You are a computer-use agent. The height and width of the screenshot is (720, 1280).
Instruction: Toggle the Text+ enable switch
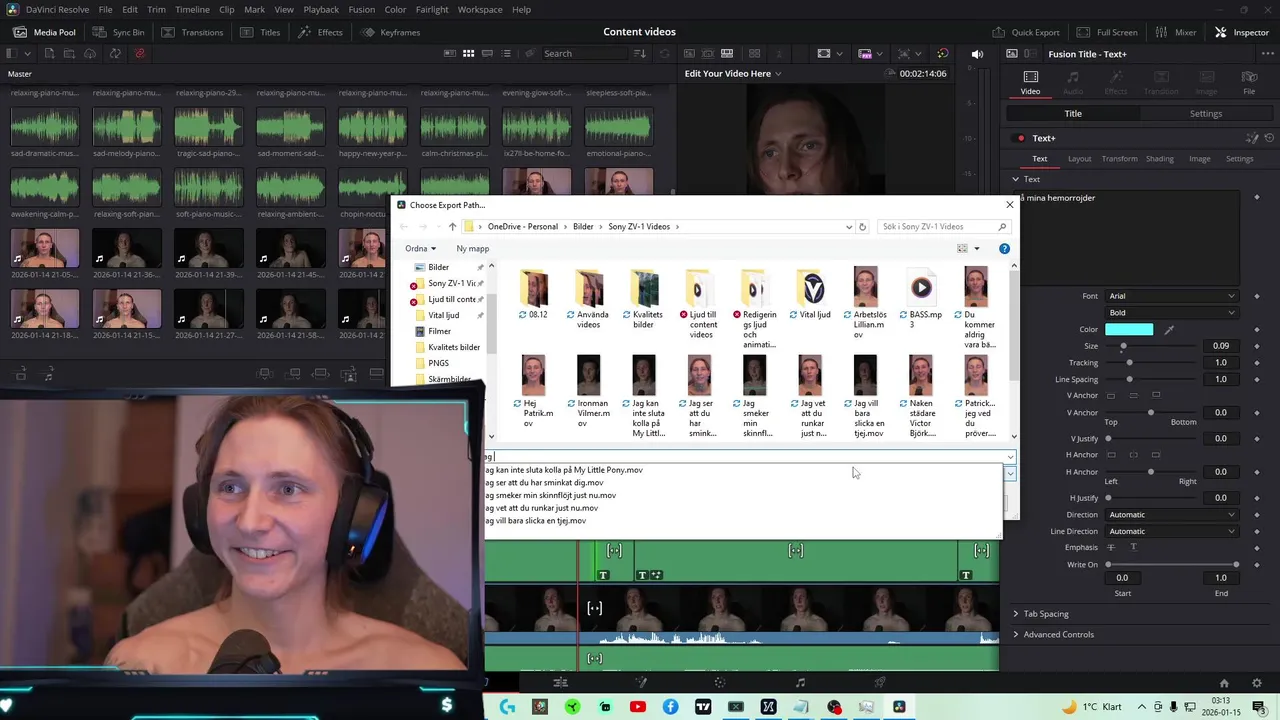(x=1020, y=138)
